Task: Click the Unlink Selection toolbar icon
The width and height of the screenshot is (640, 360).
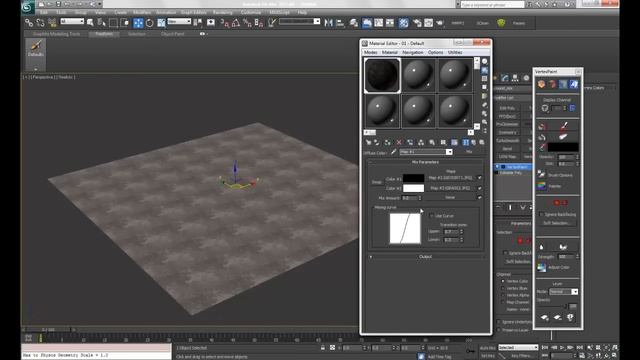Action: tap(40, 23)
